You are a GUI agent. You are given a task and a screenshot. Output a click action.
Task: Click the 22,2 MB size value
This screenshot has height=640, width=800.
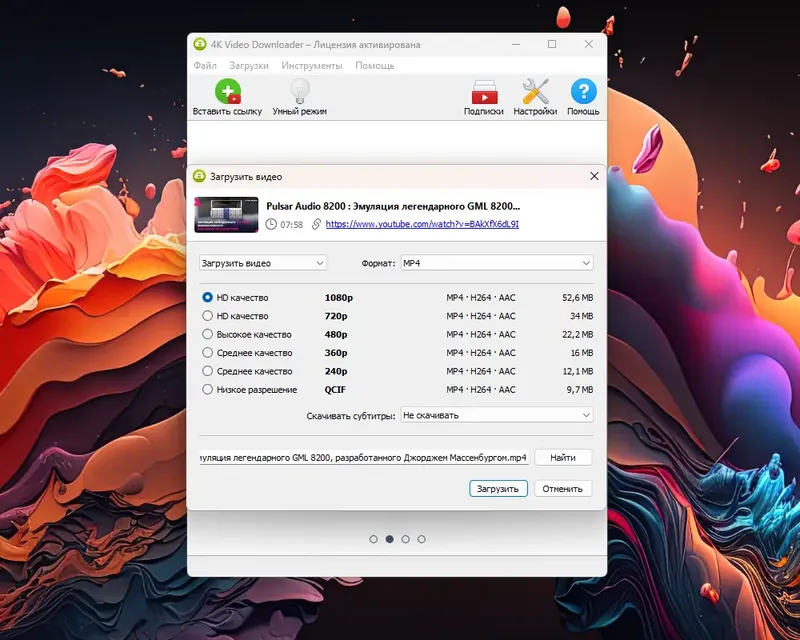pyautogui.click(x=578, y=334)
